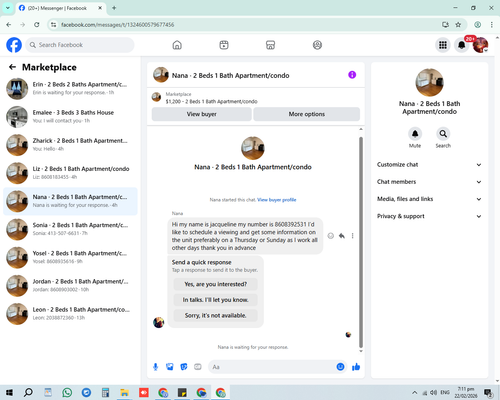Click the Facebook logo
Viewport: 500px width, 400px height.
pyautogui.click(x=14, y=45)
